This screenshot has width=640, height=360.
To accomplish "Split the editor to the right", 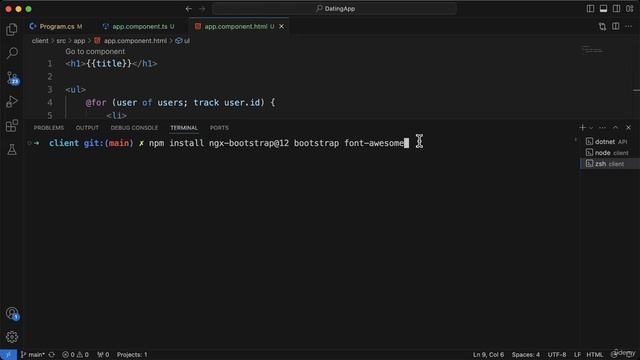I will (x=616, y=27).
